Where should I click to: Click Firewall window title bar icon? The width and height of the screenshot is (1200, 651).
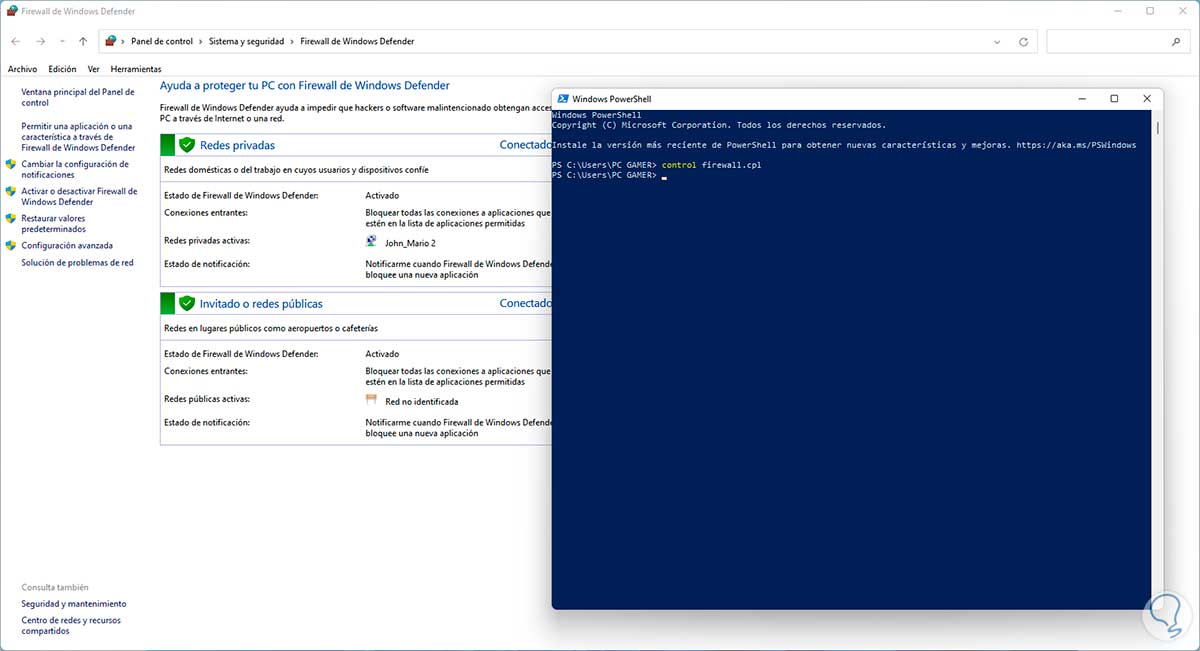pos(11,10)
